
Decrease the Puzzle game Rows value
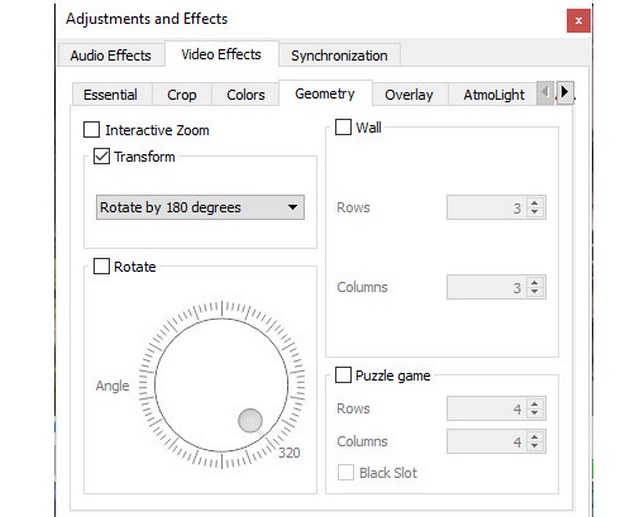[x=535, y=413]
